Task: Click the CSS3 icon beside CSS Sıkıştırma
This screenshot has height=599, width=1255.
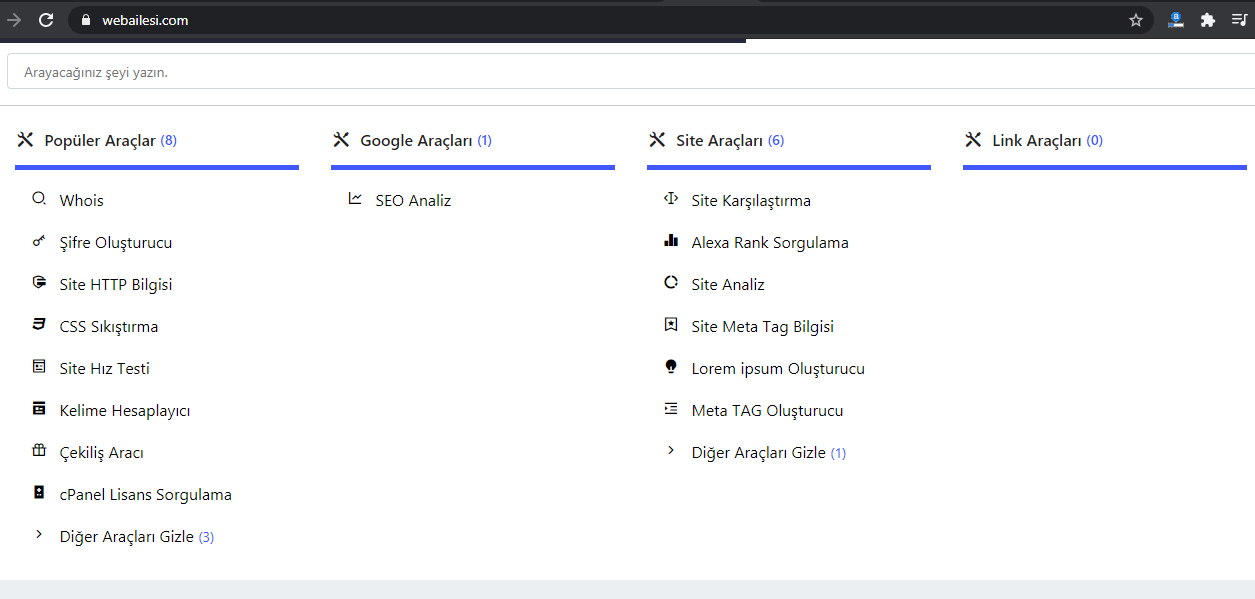Action: point(39,325)
